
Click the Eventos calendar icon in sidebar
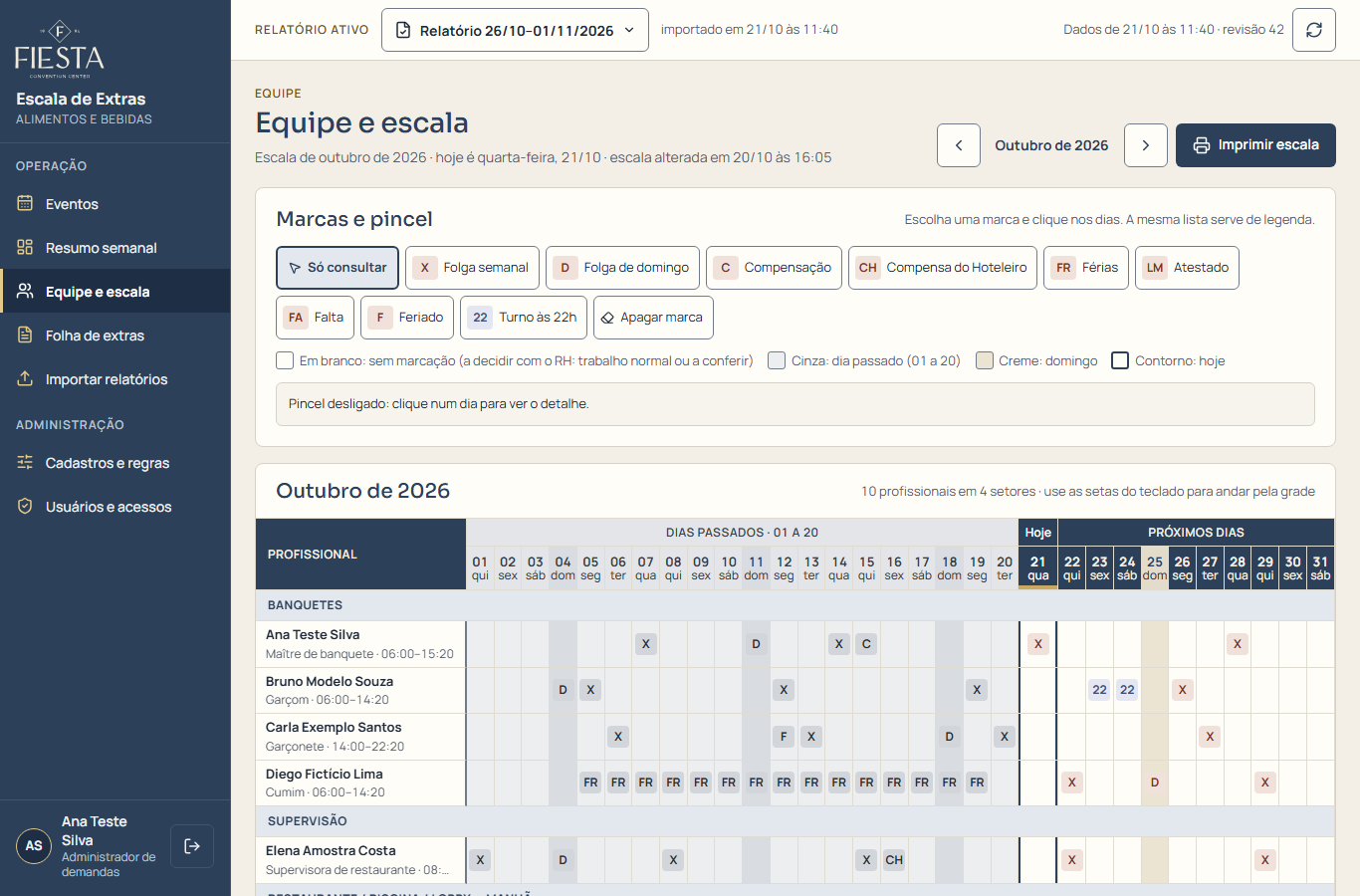click(x=25, y=204)
